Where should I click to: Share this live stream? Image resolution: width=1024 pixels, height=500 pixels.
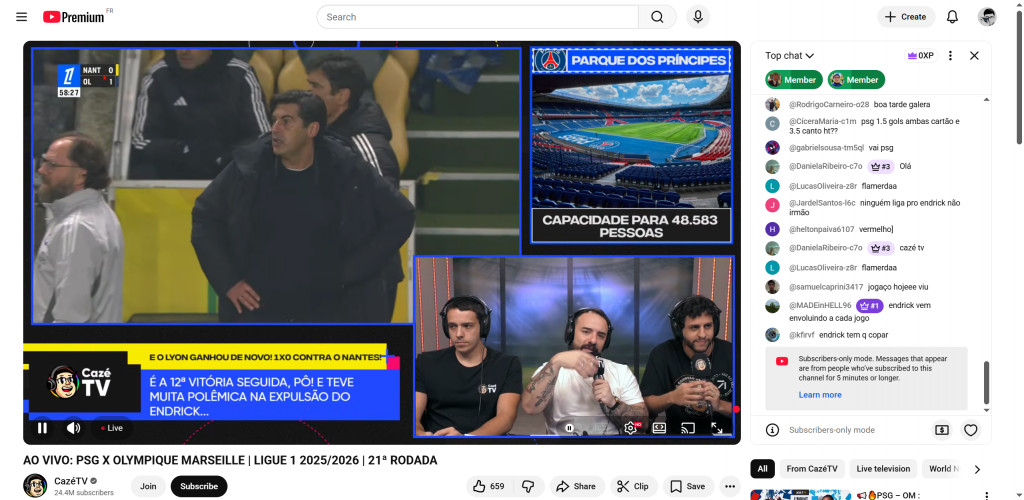[576, 486]
